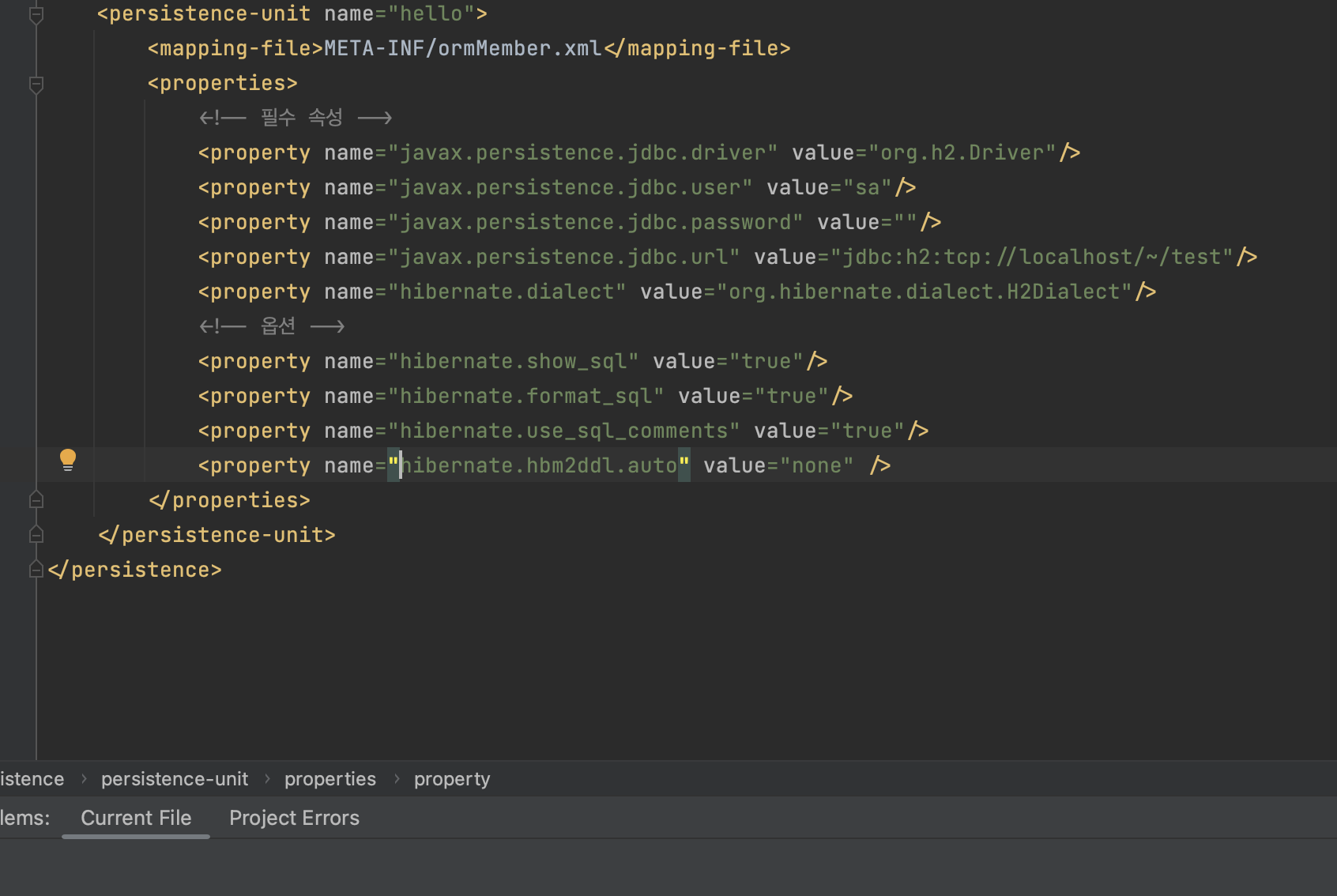Click the 필수 속성 comment line
1337x896 pixels.
[296, 118]
